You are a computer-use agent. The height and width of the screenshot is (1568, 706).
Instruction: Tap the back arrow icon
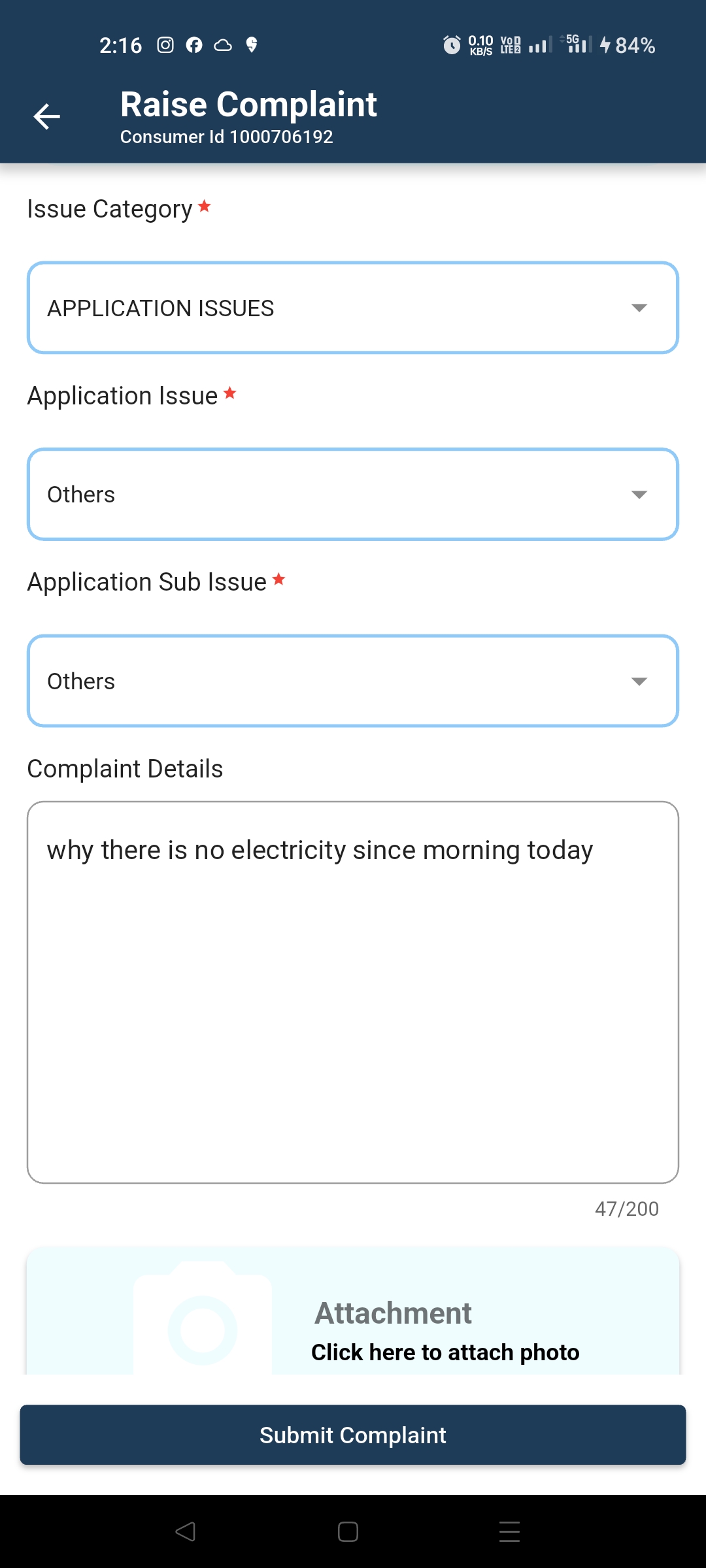pos(47,117)
